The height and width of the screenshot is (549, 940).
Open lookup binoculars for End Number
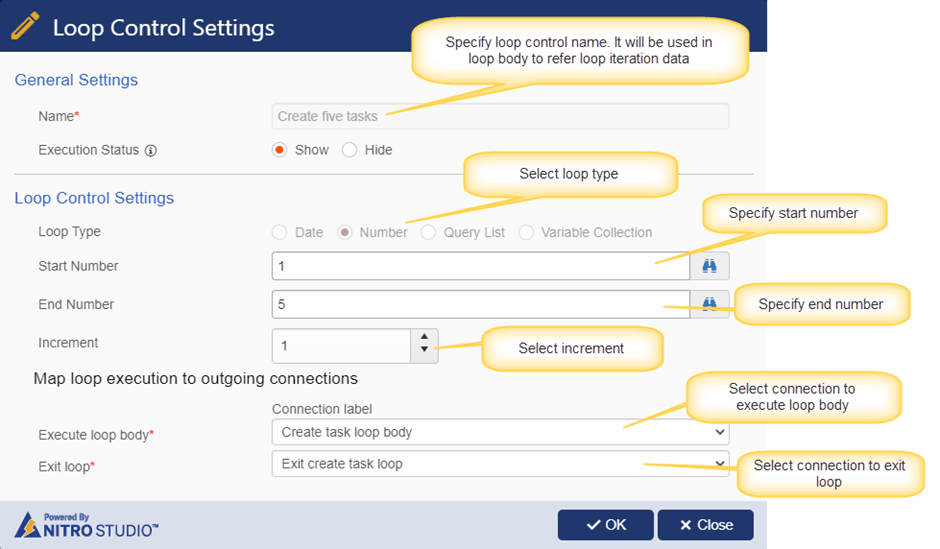coord(709,304)
